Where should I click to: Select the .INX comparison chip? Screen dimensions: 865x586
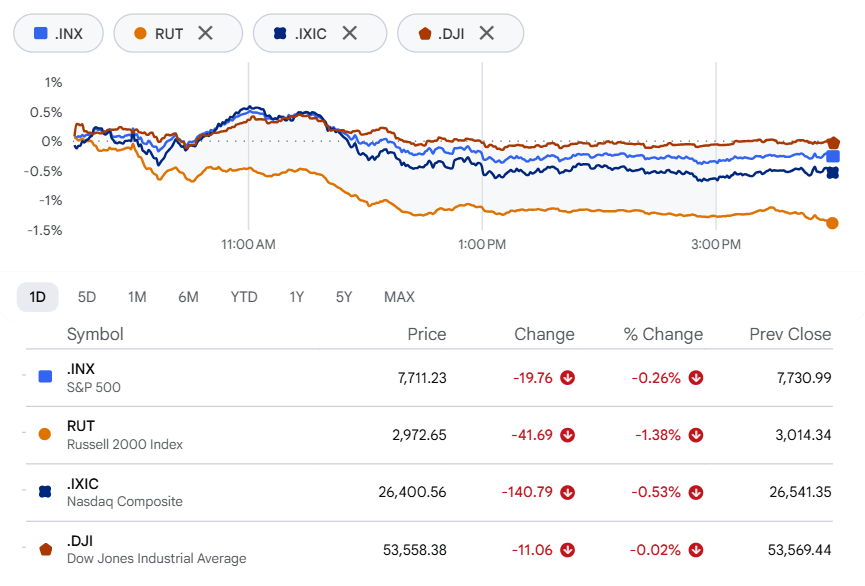point(58,33)
